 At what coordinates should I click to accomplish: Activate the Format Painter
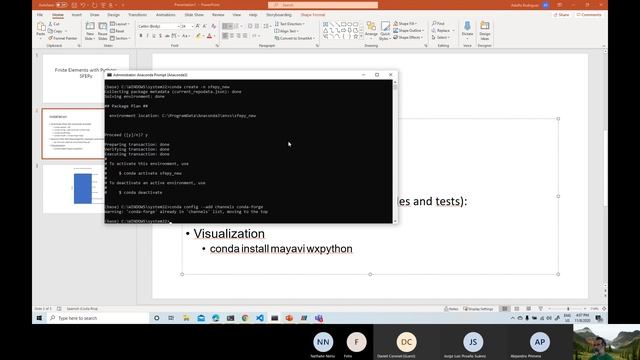(x=62, y=38)
